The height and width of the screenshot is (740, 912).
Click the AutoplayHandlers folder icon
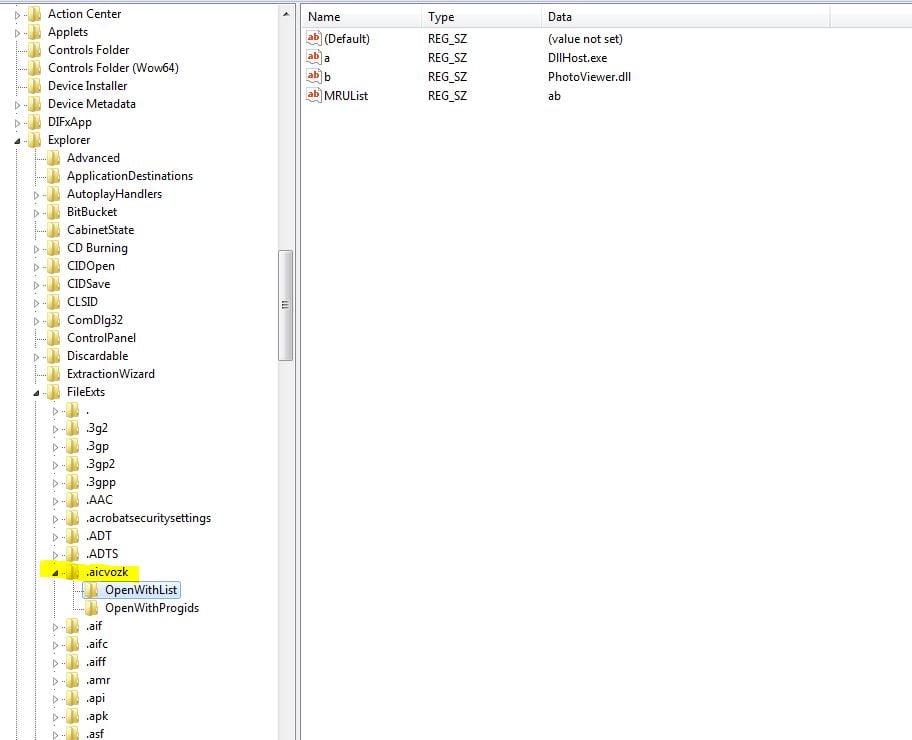[x=54, y=194]
